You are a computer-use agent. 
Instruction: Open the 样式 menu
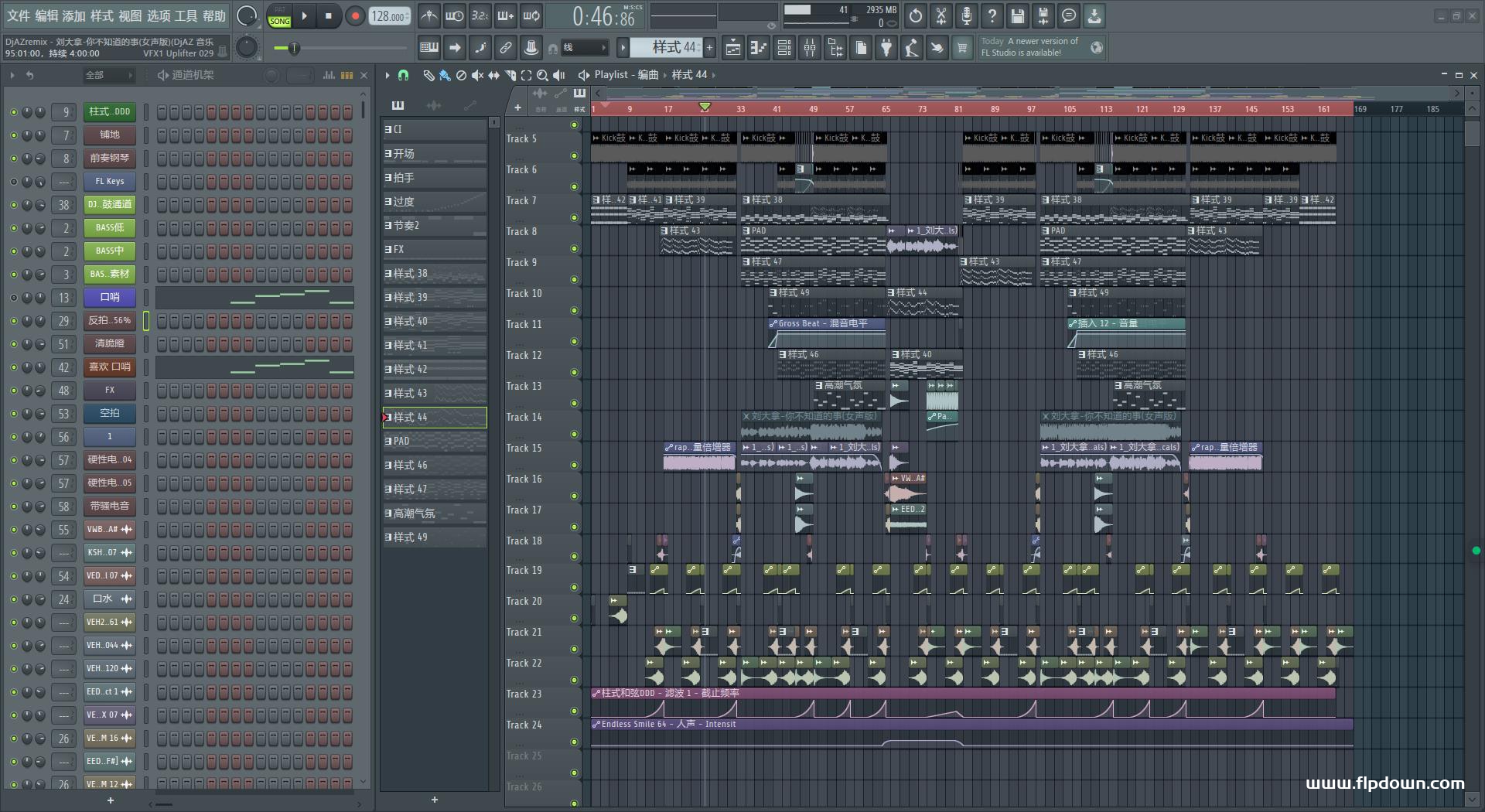(101, 15)
